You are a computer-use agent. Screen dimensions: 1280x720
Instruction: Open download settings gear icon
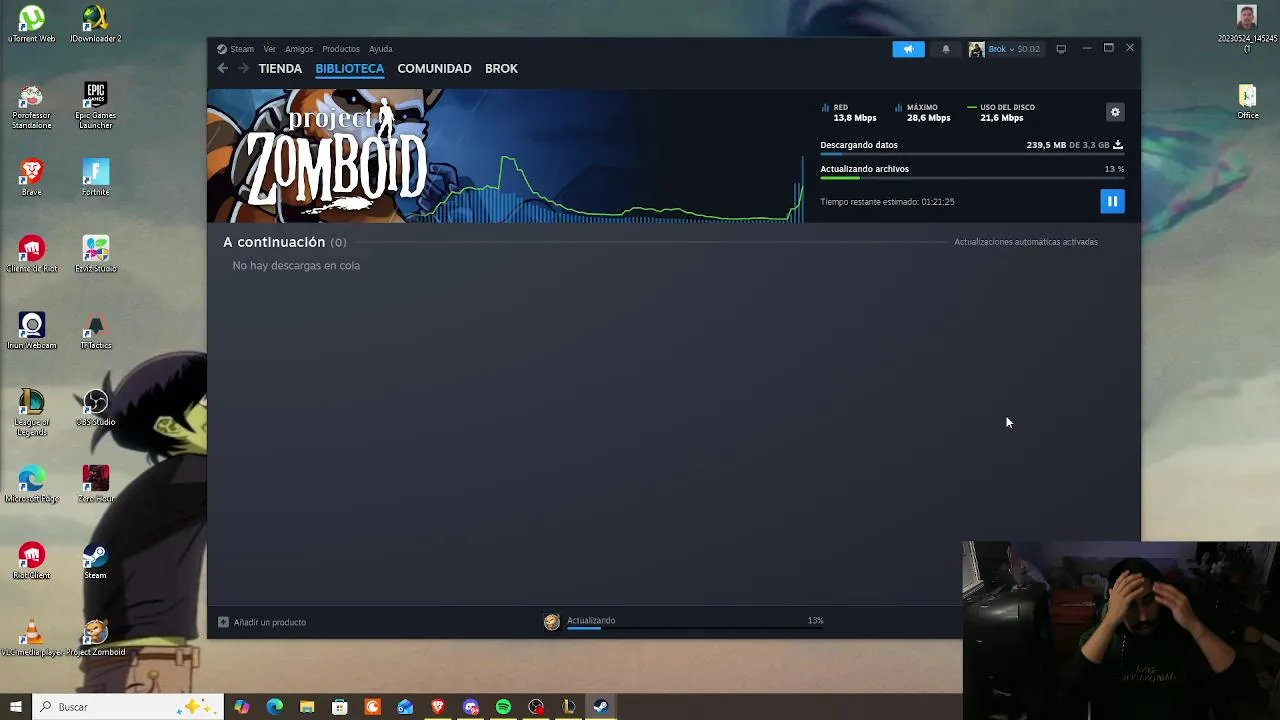pyautogui.click(x=1115, y=112)
